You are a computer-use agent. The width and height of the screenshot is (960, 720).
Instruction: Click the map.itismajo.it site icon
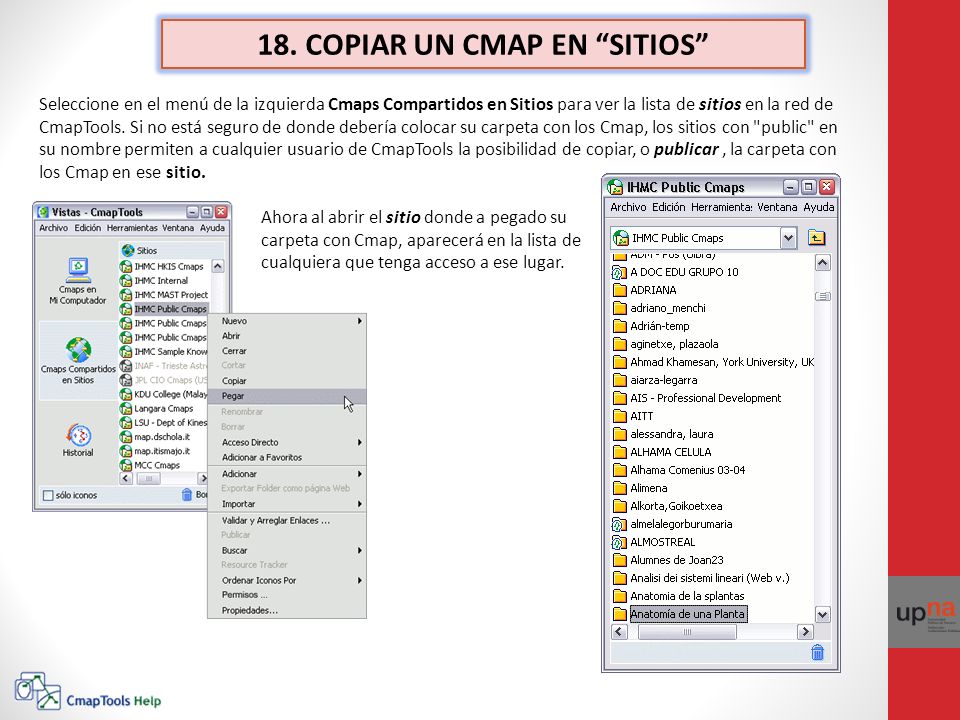(x=126, y=451)
